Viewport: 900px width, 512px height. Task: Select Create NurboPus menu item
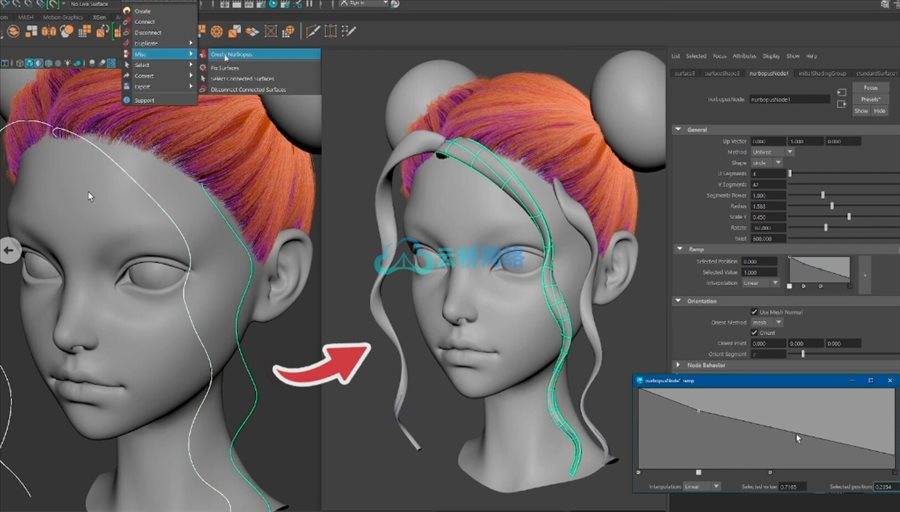[x=232, y=54]
